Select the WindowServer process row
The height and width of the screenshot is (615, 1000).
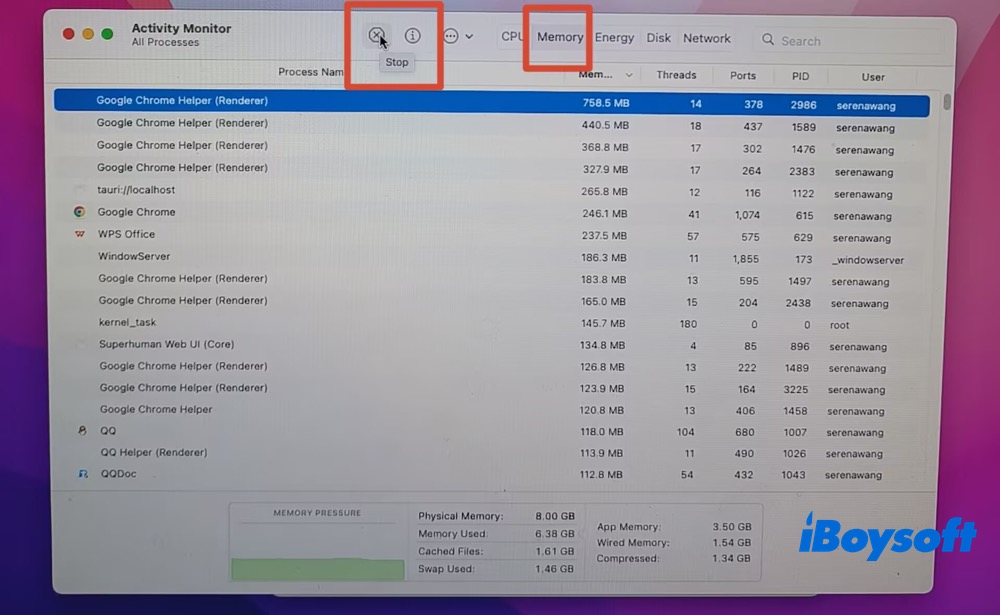pyautogui.click(x=491, y=258)
